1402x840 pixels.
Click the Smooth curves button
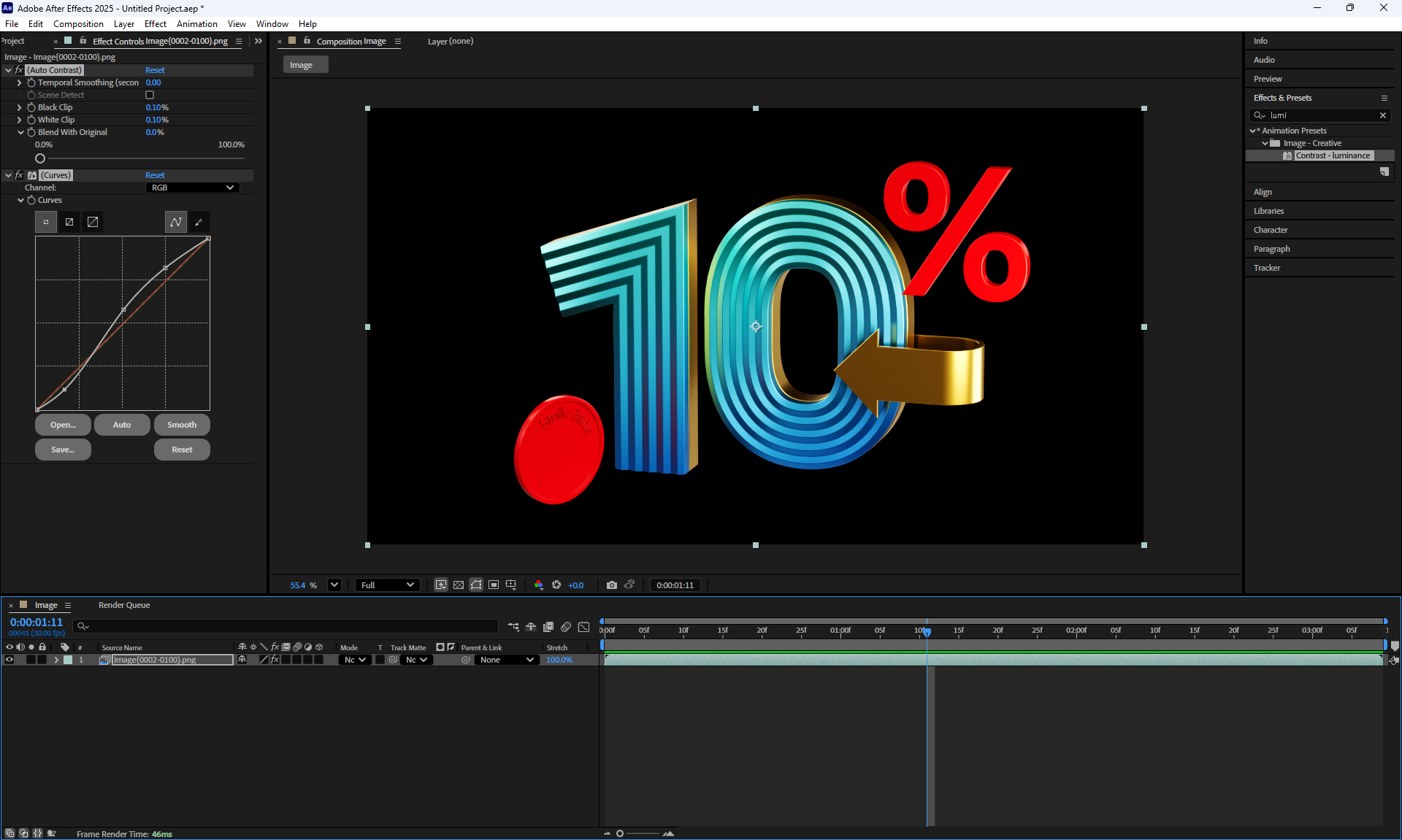(x=182, y=425)
